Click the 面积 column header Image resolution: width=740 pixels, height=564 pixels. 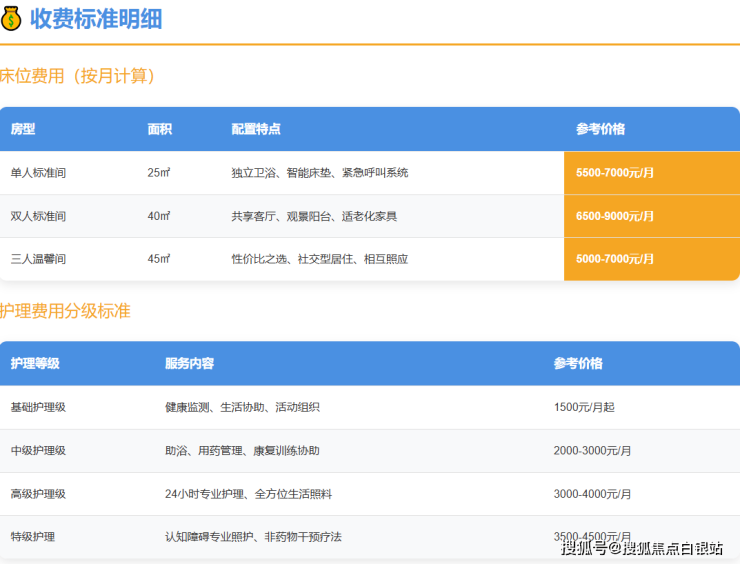click(x=160, y=129)
